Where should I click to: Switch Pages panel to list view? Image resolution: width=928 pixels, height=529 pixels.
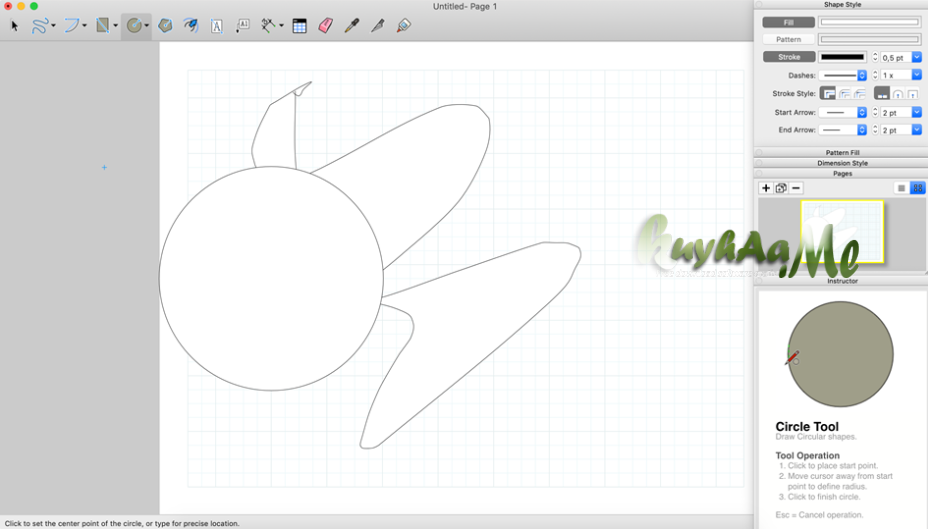[x=901, y=188]
